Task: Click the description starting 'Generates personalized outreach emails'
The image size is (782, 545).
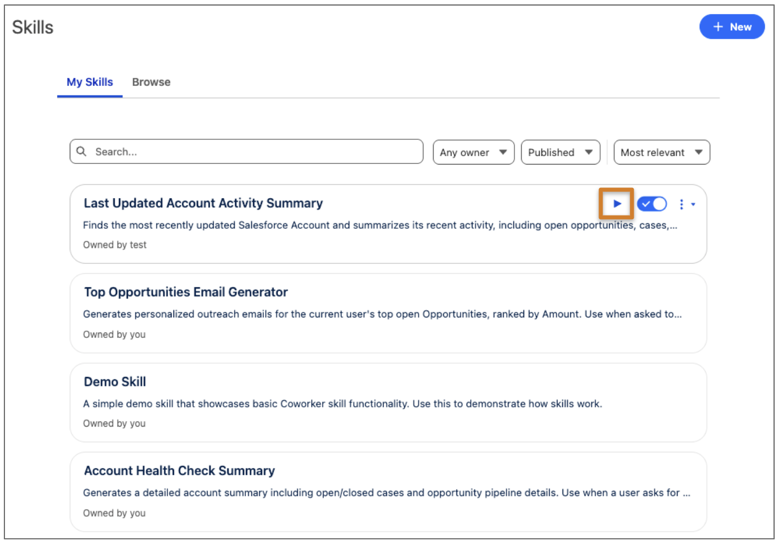Action: (382, 314)
